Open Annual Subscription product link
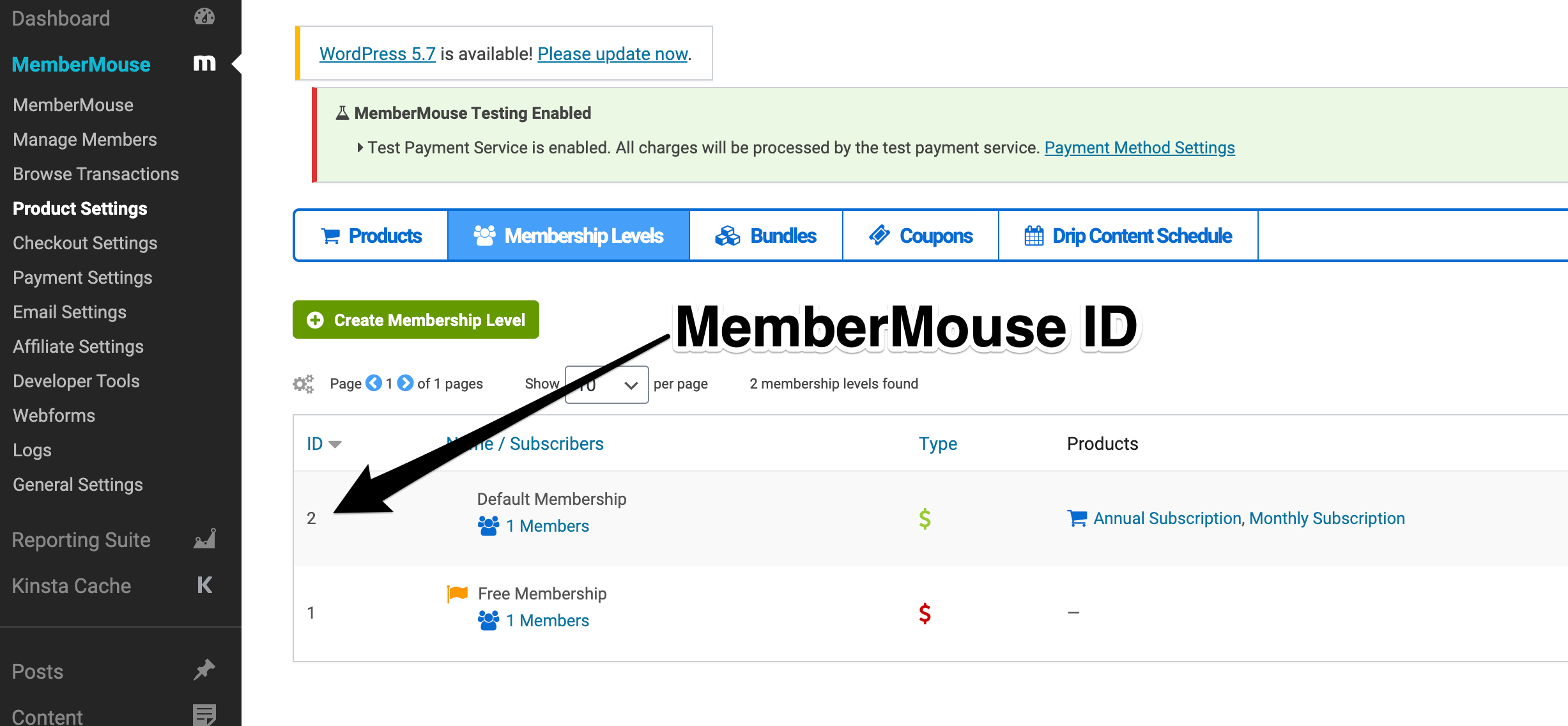Viewport: 1568px width, 726px height. pyautogui.click(x=1167, y=518)
